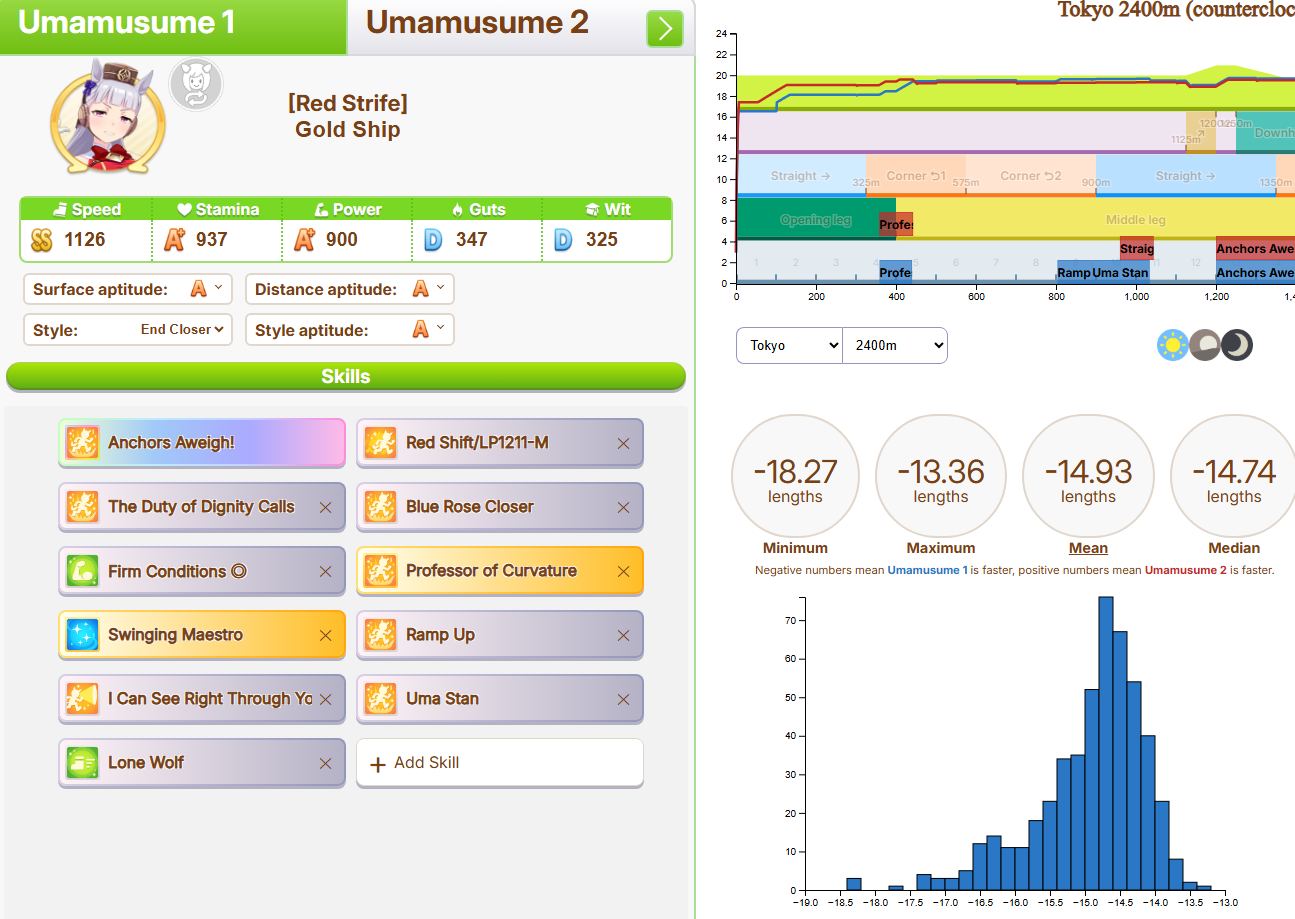Click the Add Skill button

pyautogui.click(x=500, y=763)
